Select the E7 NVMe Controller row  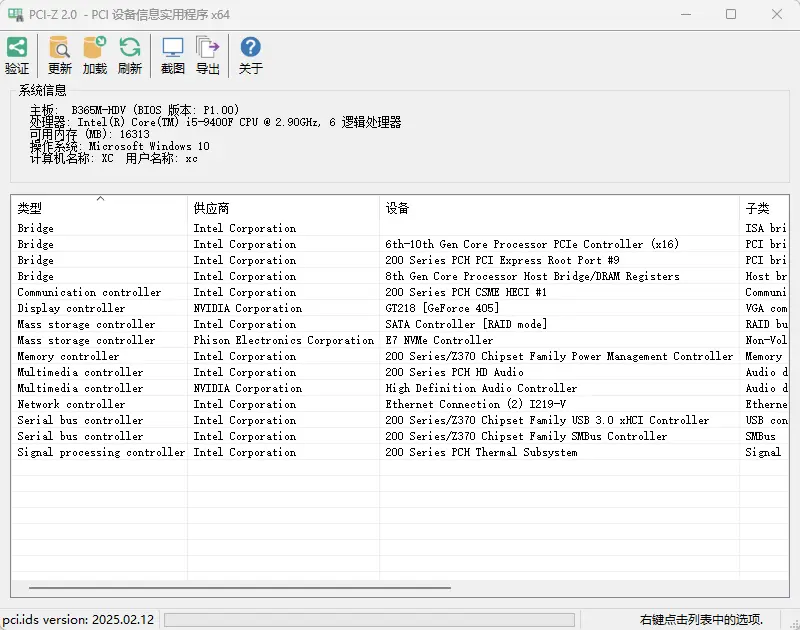(x=400, y=340)
